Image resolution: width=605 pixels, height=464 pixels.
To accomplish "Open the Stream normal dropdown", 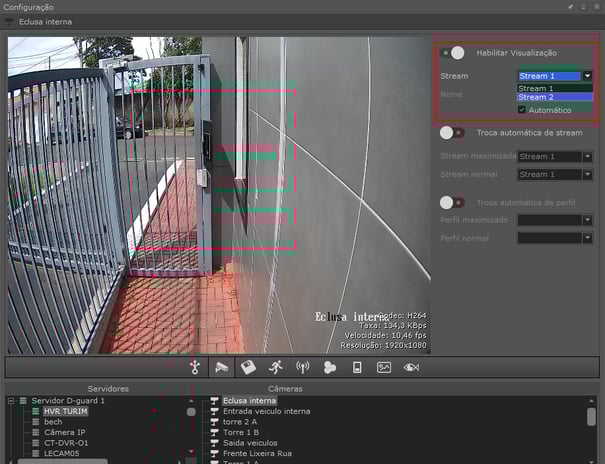I will 587,175.
